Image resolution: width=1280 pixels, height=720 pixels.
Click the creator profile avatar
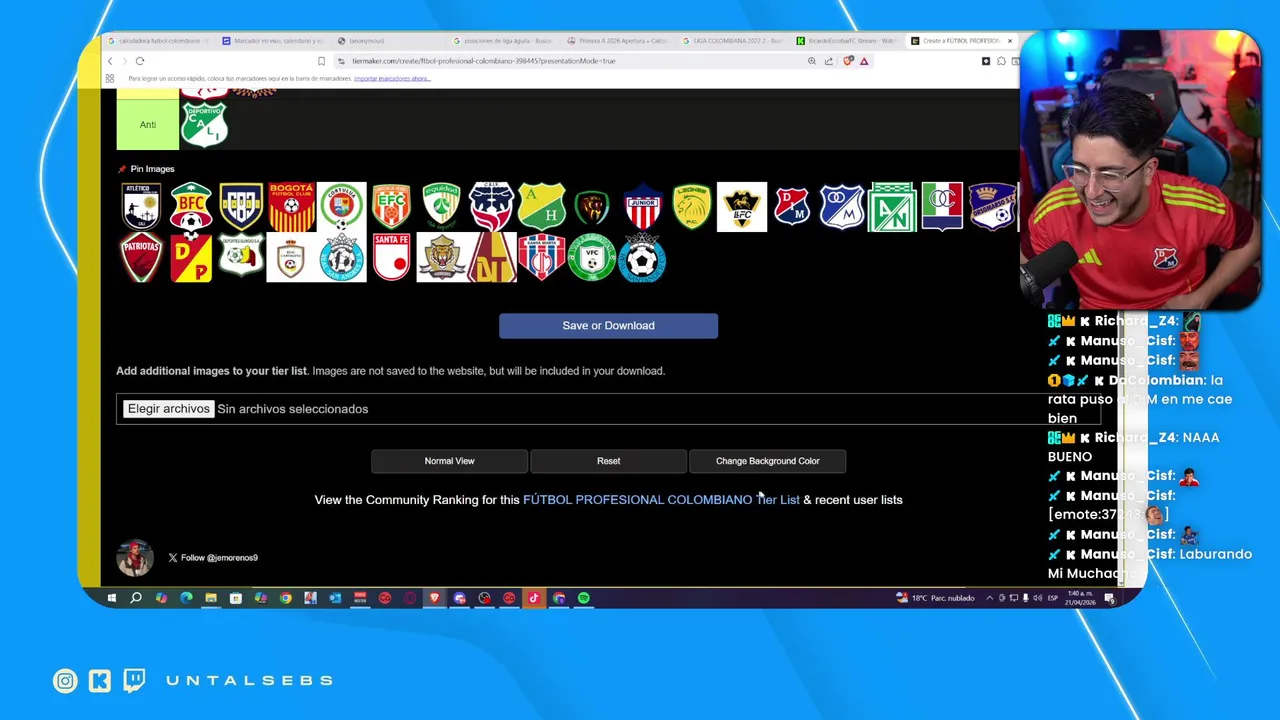pyautogui.click(x=135, y=558)
